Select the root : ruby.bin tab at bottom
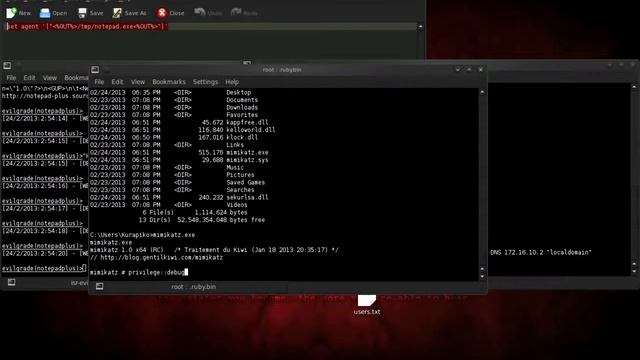 [x=193, y=287]
